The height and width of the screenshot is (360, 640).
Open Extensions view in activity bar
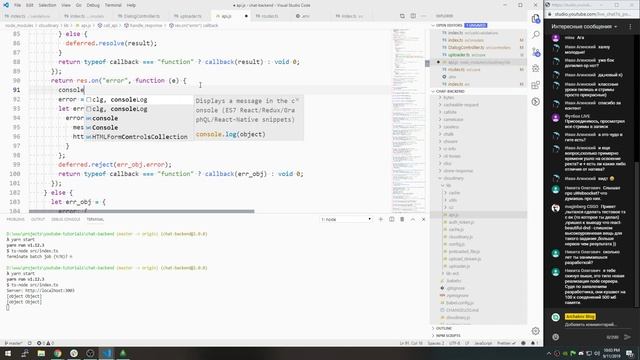coord(536,85)
